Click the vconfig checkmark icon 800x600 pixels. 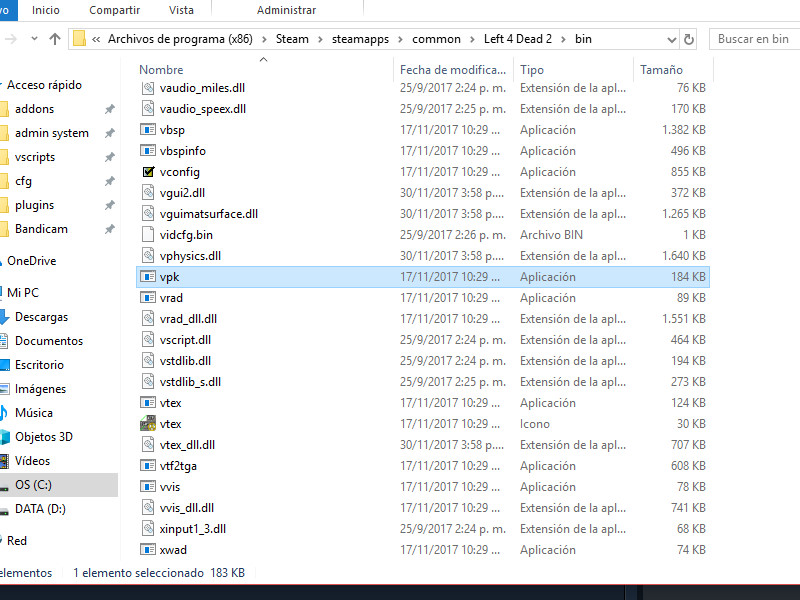click(x=148, y=172)
